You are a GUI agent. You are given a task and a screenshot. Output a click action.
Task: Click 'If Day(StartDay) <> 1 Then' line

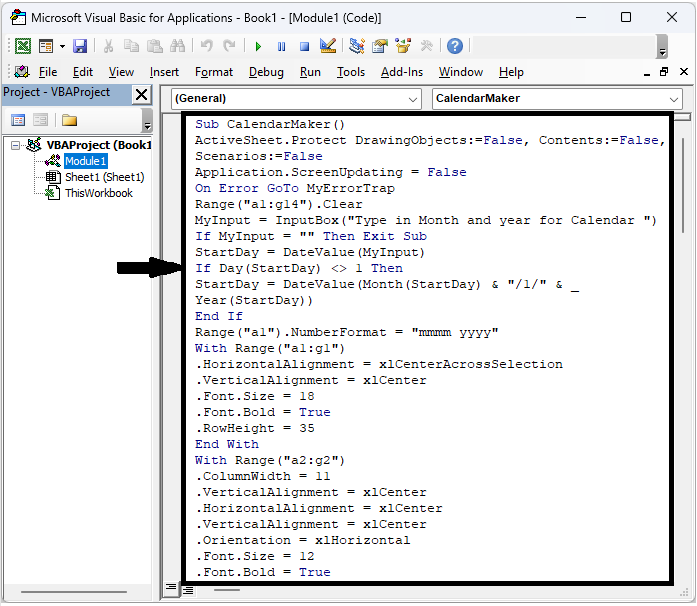point(299,268)
